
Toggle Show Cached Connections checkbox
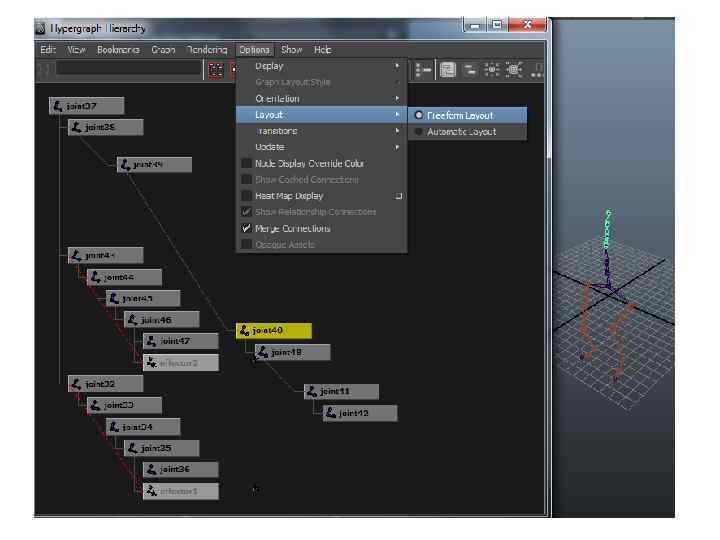[247, 180]
